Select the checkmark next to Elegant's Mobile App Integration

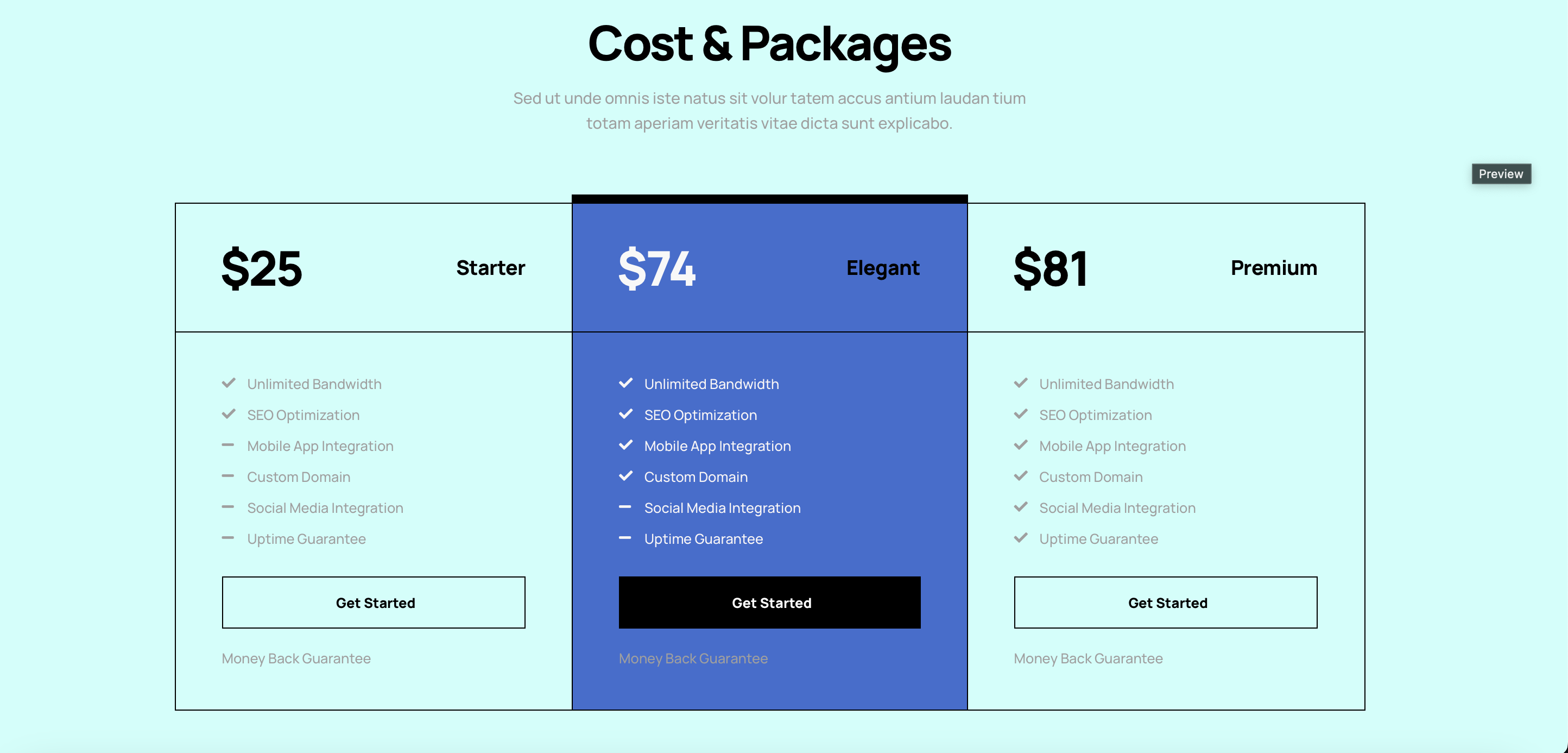626,445
